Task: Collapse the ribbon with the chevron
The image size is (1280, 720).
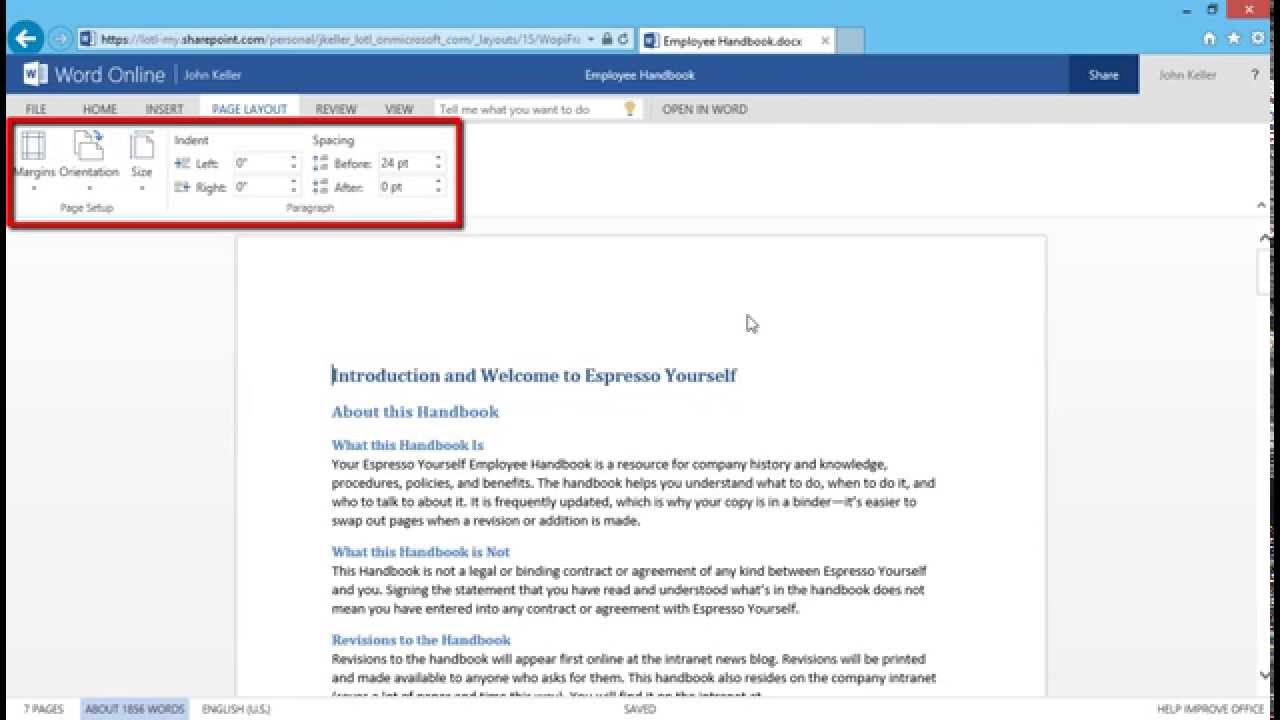Action: click(1262, 205)
